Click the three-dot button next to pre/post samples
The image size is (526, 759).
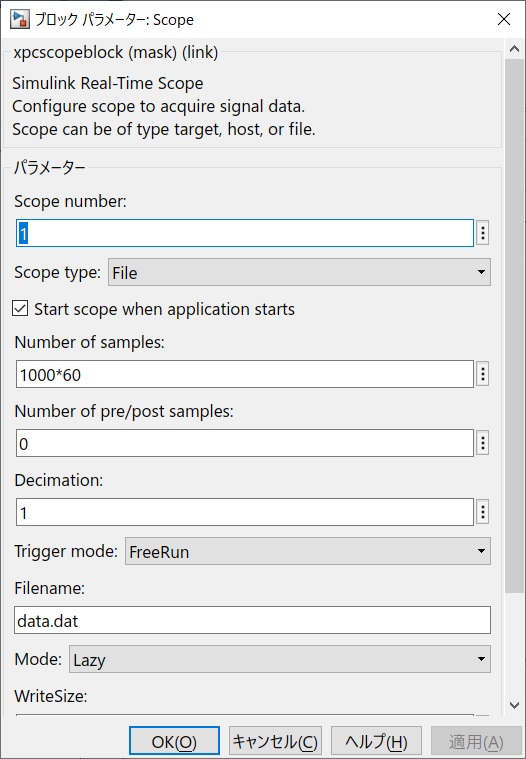482,443
